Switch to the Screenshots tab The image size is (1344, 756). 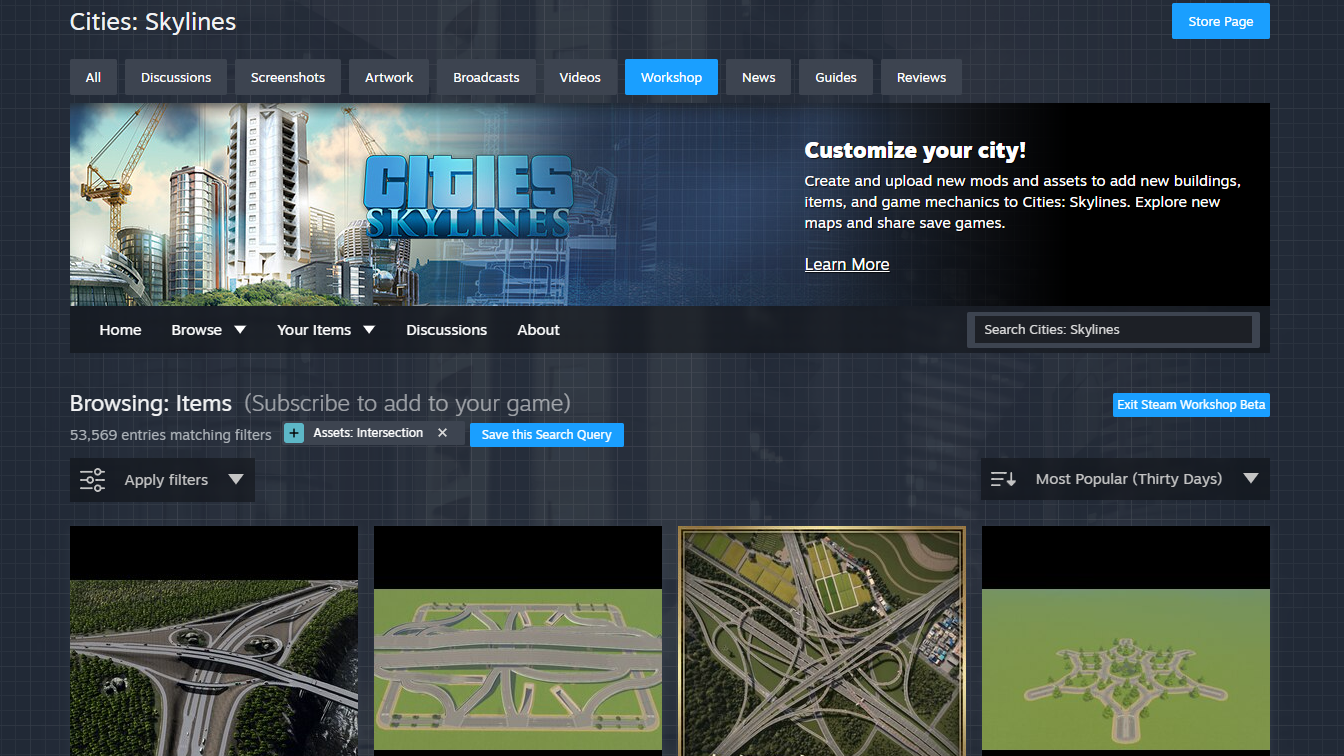(x=287, y=77)
